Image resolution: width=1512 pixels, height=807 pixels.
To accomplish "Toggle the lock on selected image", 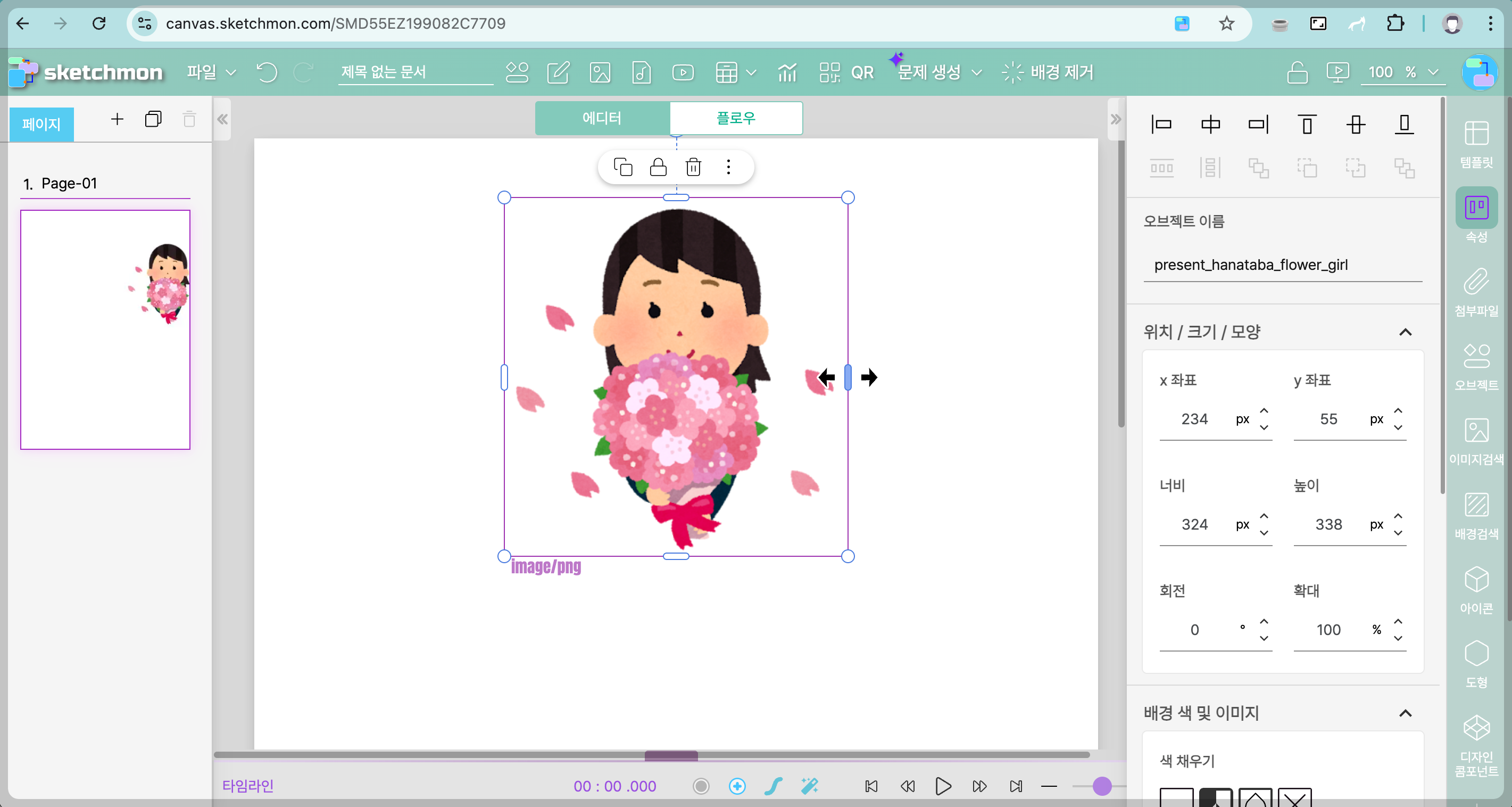I will [x=658, y=167].
